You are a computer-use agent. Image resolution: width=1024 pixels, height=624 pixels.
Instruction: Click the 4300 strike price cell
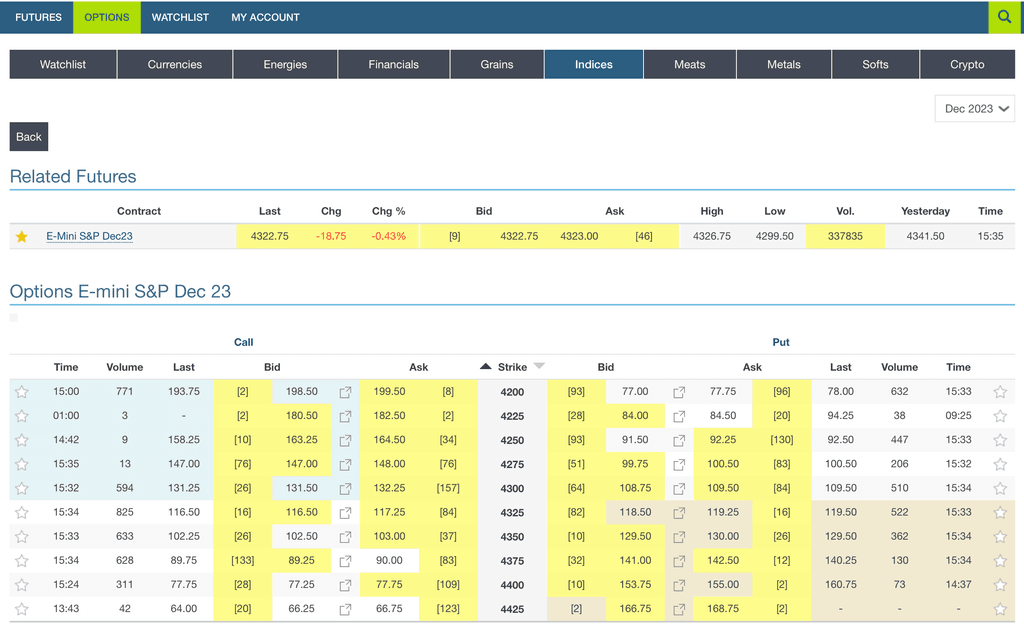tap(512, 488)
